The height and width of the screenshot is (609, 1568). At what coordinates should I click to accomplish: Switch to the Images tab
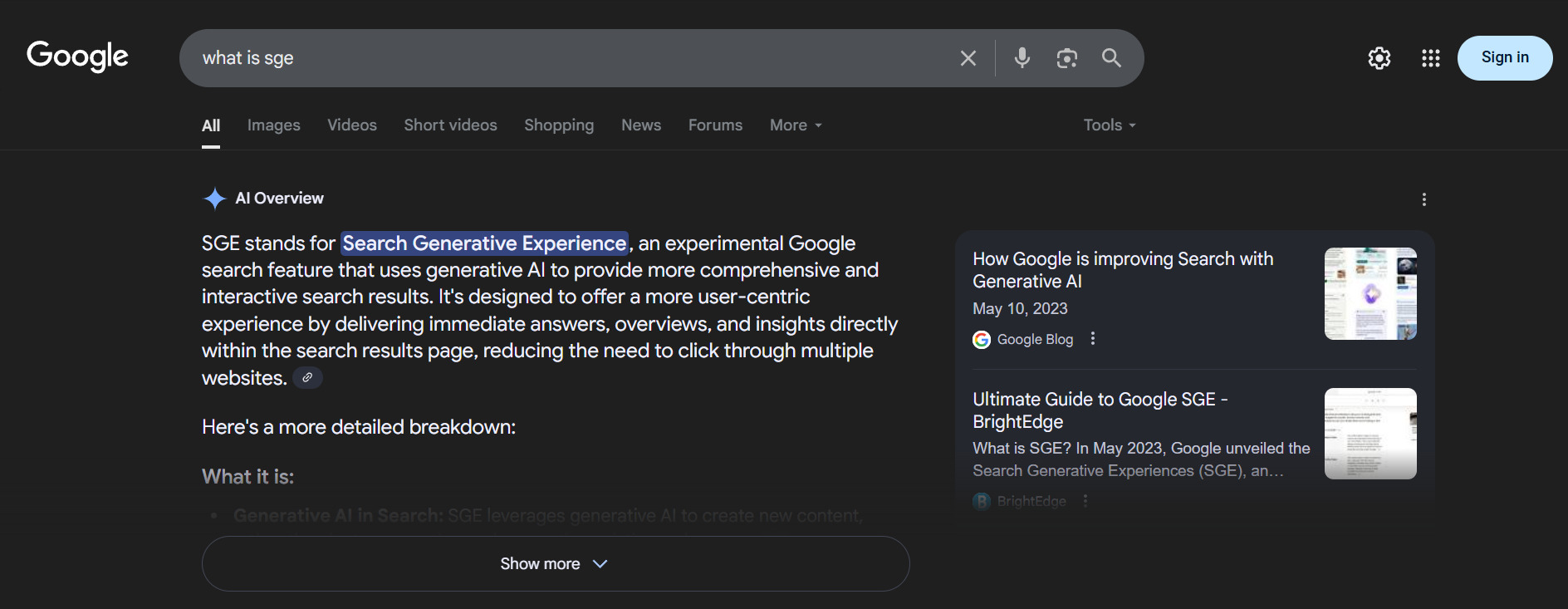[274, 125]
